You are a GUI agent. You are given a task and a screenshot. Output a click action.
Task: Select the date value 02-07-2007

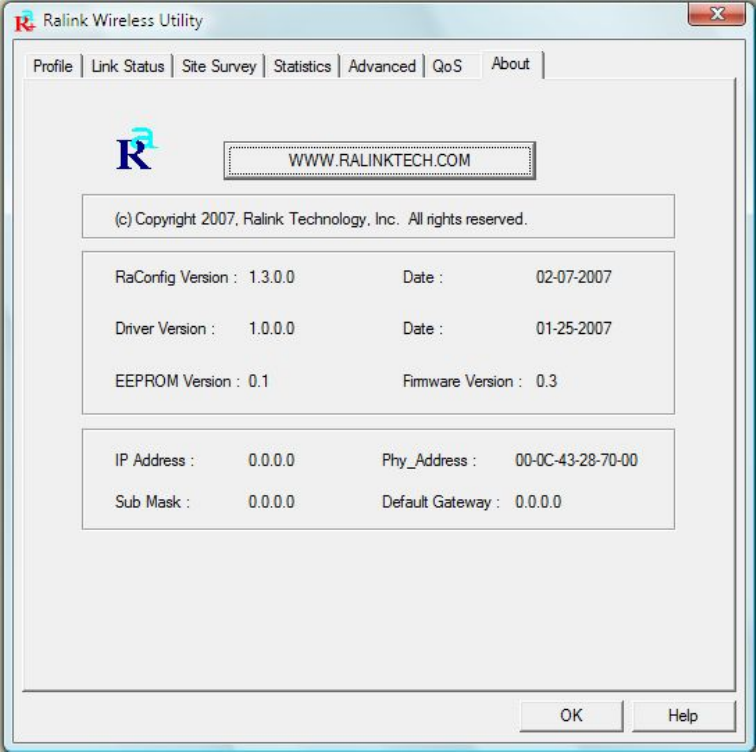(574, 277)
